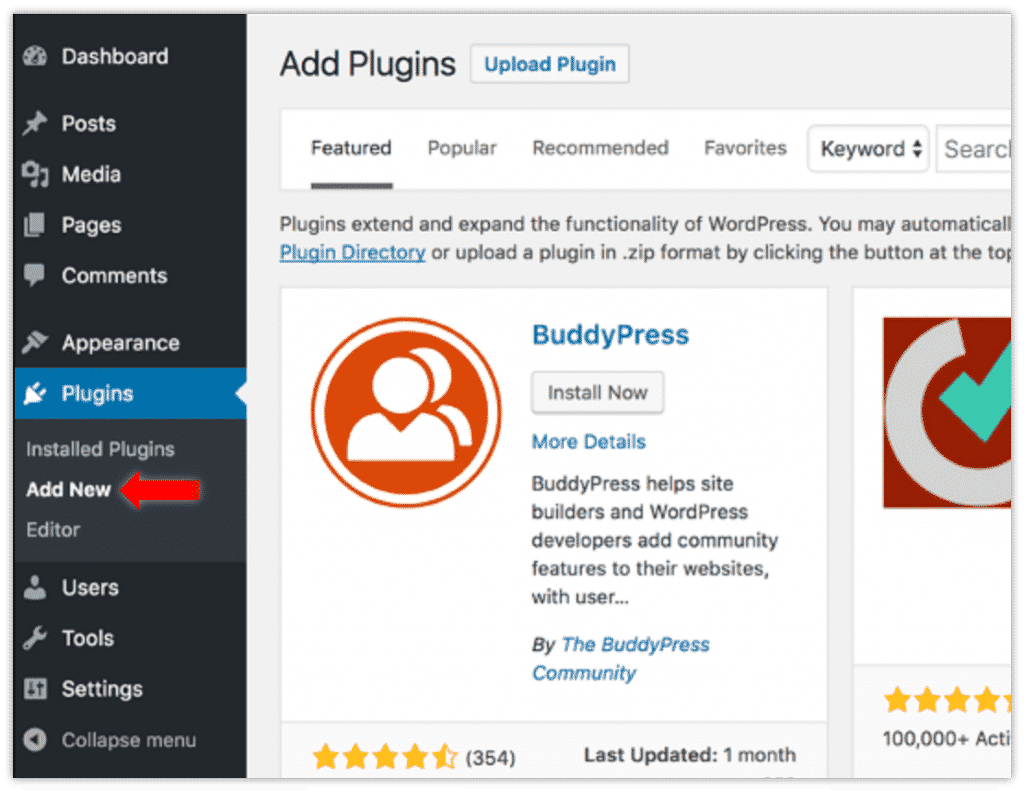1024x790 pixels.
Task: Open the Appearance menu
Action: point(120,343)
